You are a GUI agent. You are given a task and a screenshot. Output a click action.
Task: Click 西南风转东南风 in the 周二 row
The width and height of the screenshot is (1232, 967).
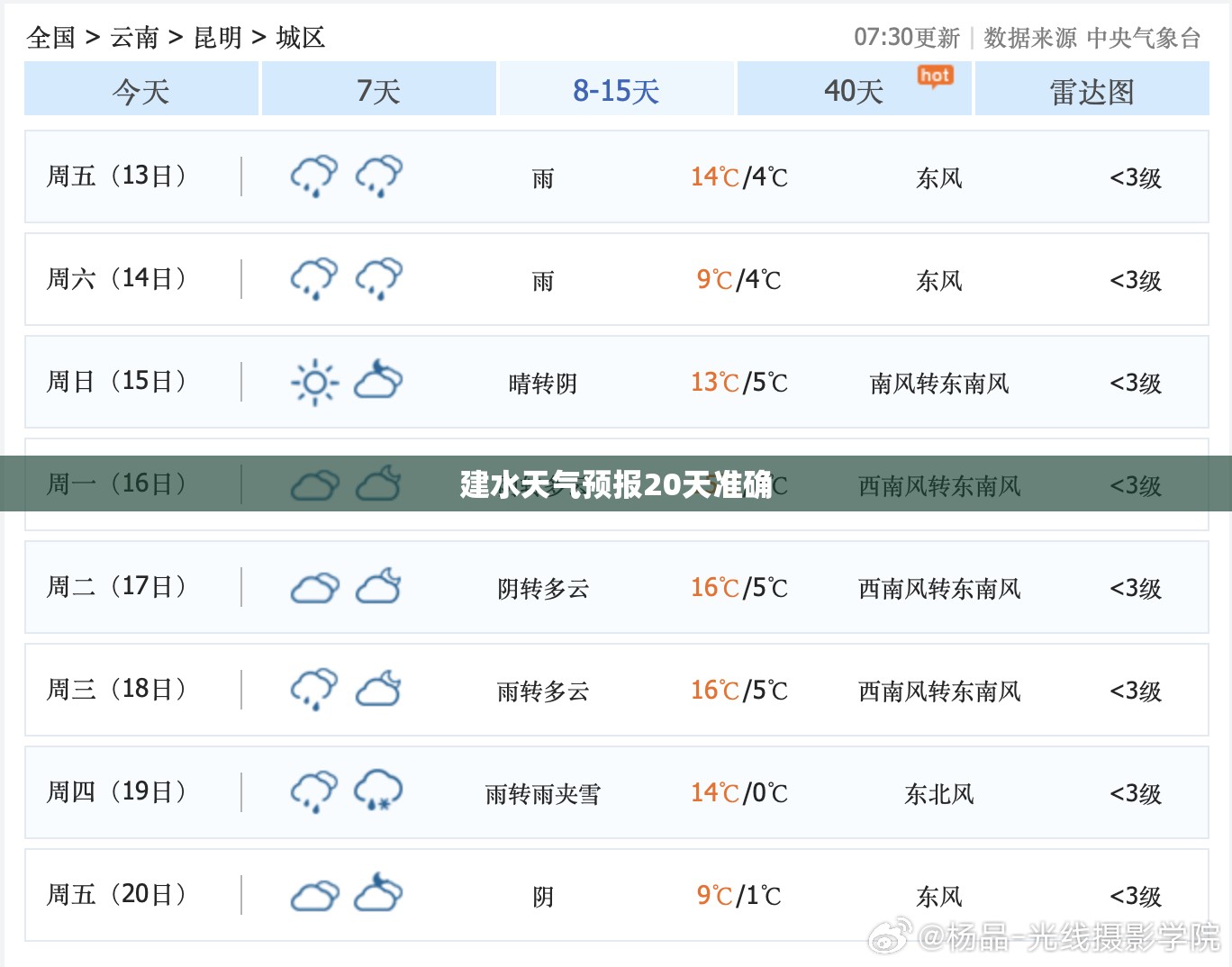(939, 589)
